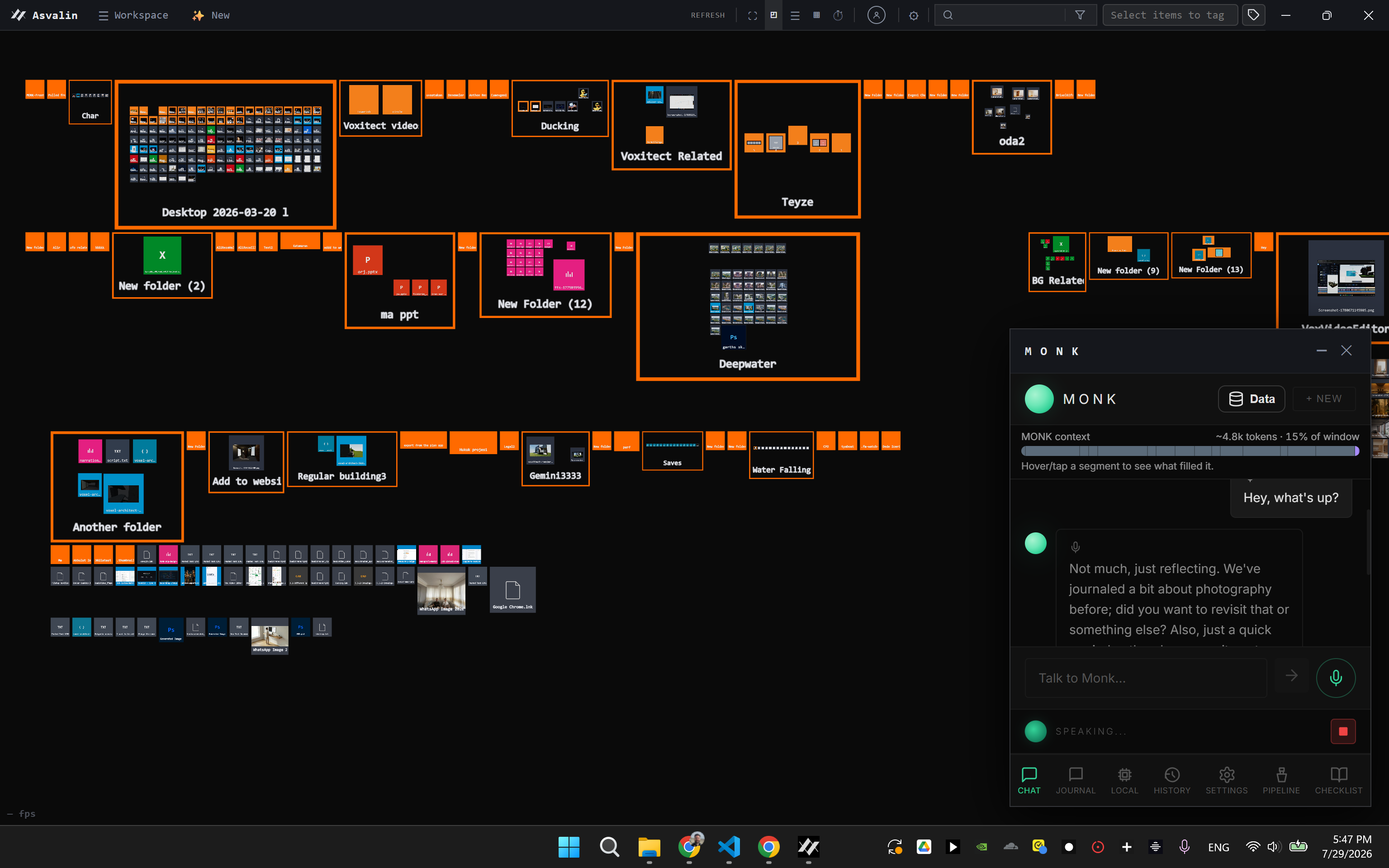Viewport: 1389px width, 868px height.
Task: Open the Workspace menu
Action: [133, 15]
